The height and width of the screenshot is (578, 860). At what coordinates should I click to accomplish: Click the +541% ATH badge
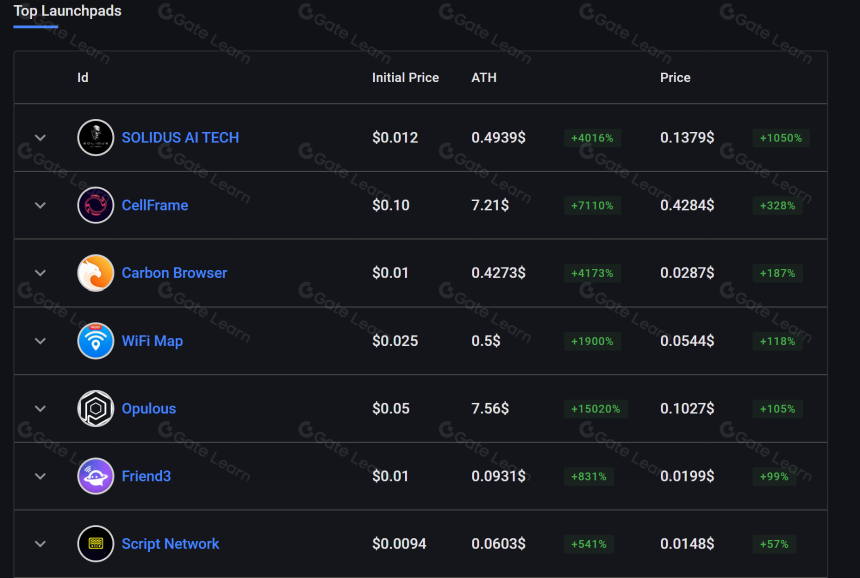click(589, 544)
